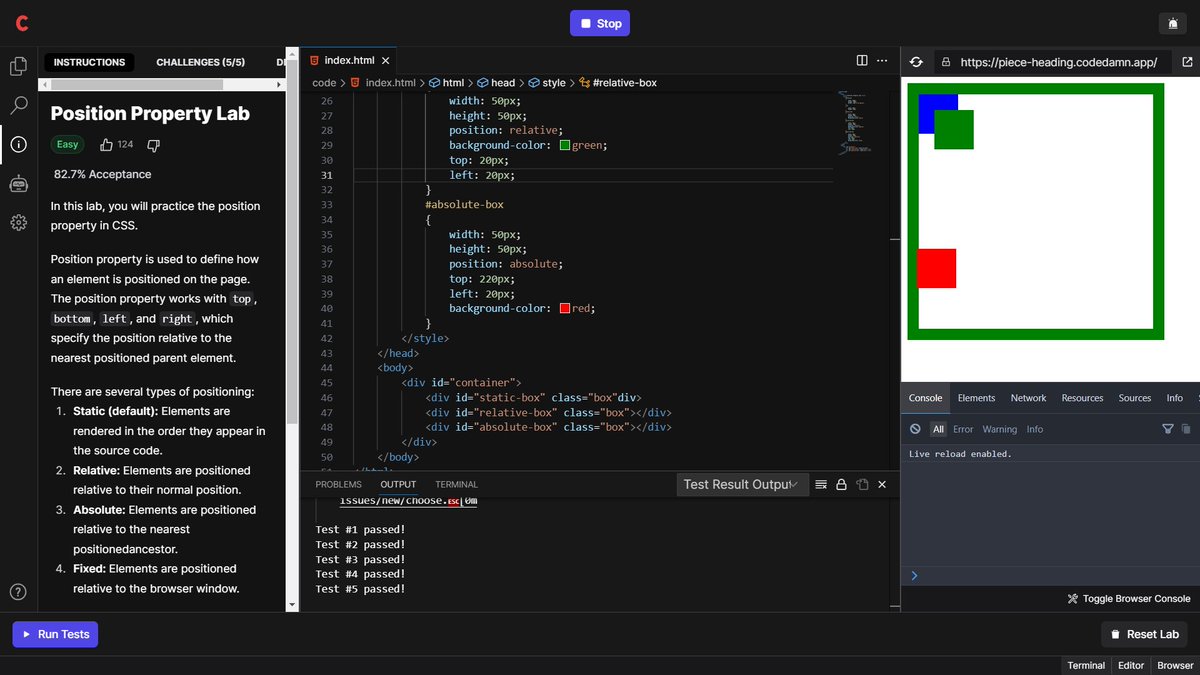Click the Codedamn logo
1200x675 pixels.
coord(22,23)
